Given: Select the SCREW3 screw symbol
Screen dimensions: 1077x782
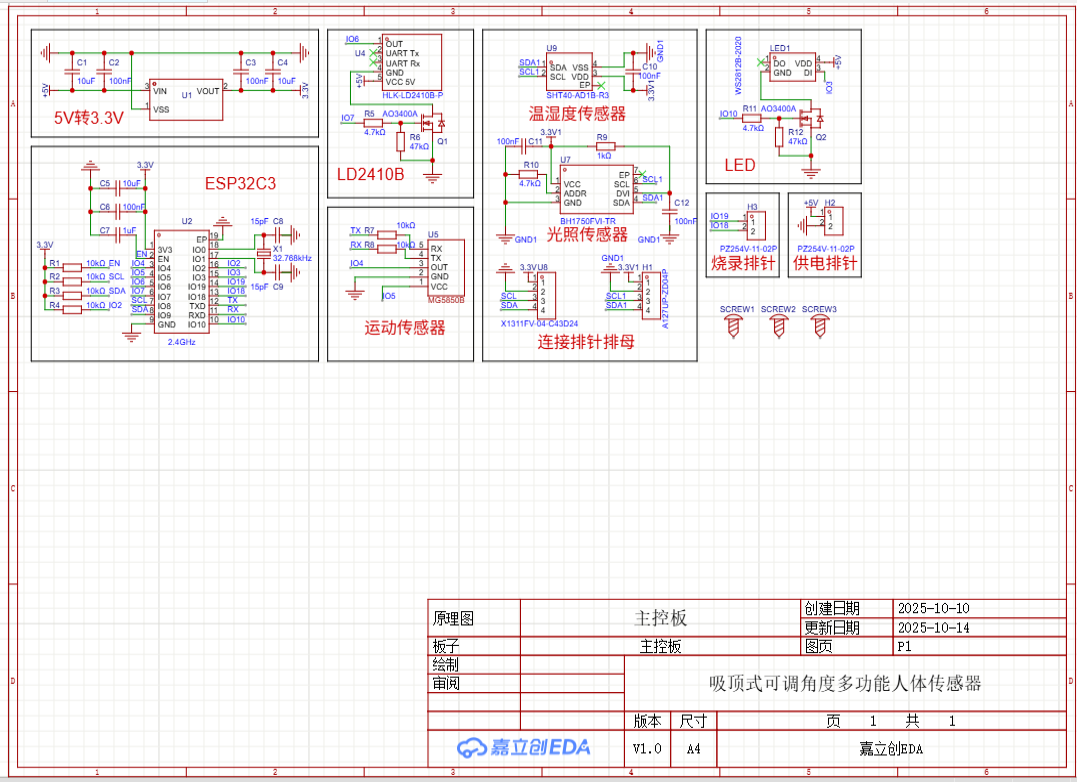Looking at the screenshot, I should (x=820, y=325).
